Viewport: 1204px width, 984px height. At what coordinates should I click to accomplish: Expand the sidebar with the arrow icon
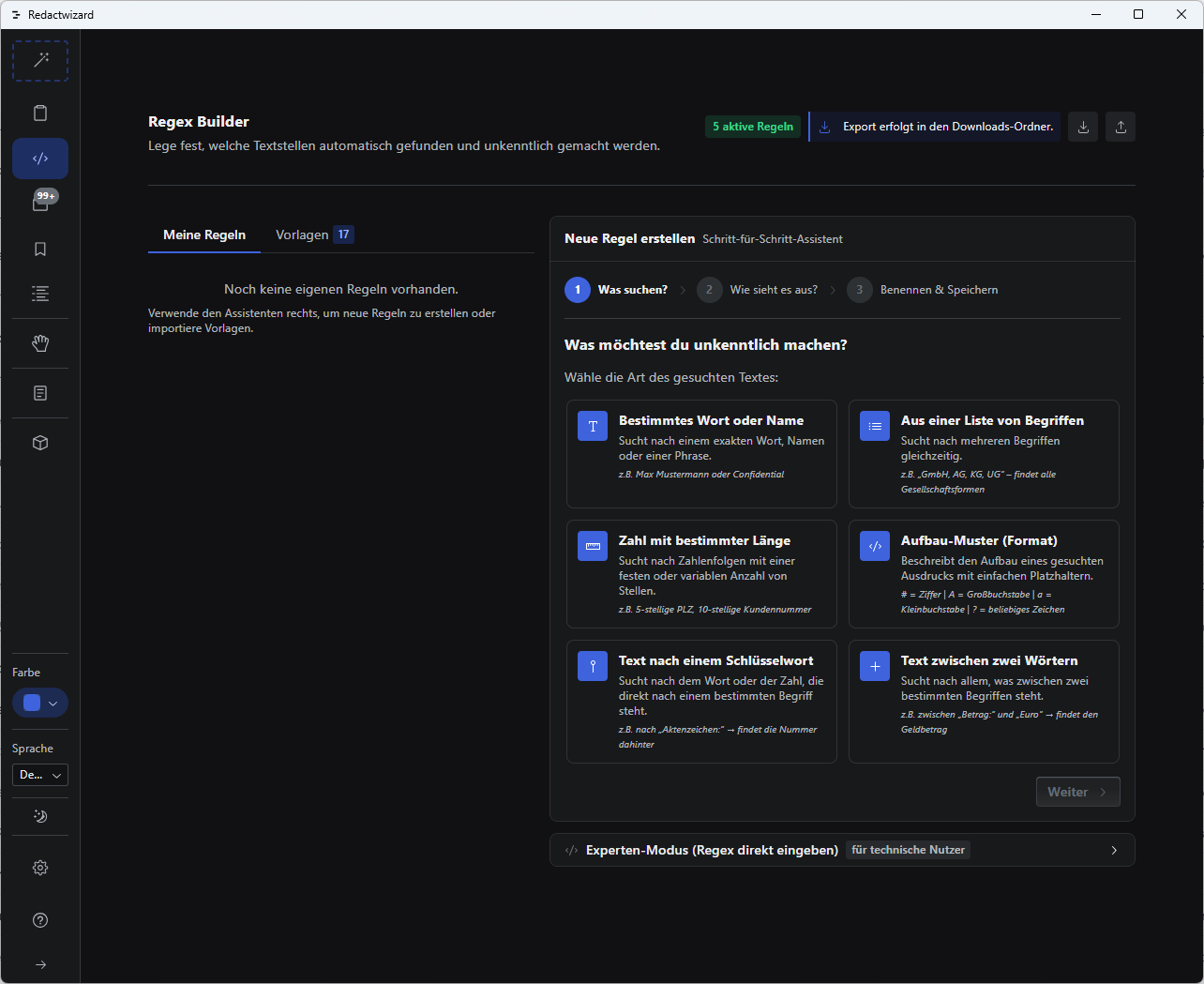point(40,964)
